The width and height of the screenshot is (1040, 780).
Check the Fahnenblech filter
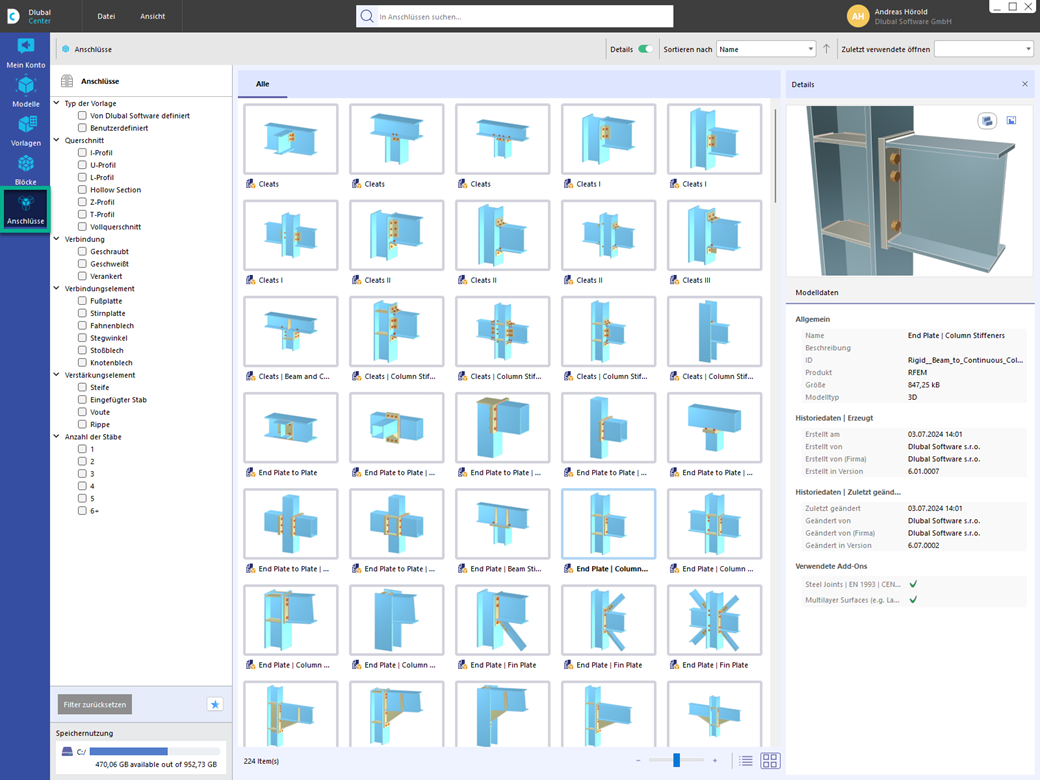pyautogui.click(x=82, y=326)
